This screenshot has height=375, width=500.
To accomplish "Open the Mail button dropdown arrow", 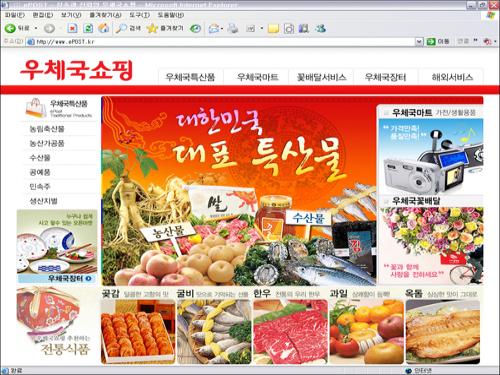I will 222,29.
